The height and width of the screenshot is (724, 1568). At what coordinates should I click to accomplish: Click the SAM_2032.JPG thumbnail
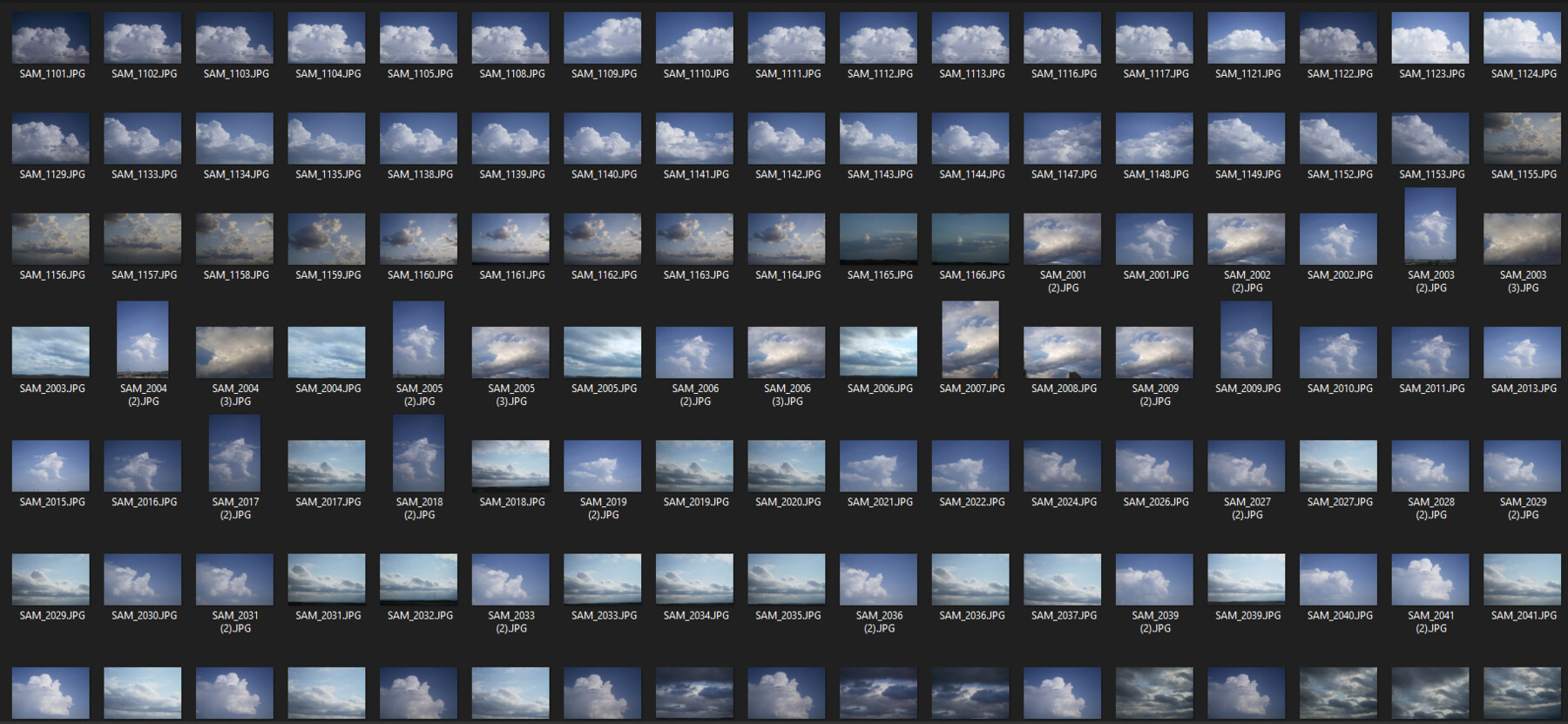418,579
